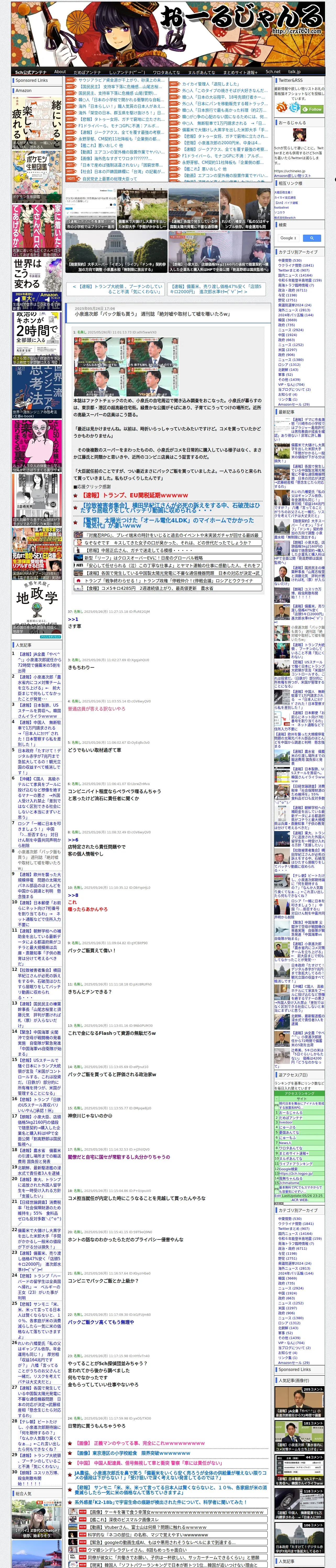Open category 国内ニュース (14164)
The height and width of the screenshot is (1568, 336).
point(295,275)
